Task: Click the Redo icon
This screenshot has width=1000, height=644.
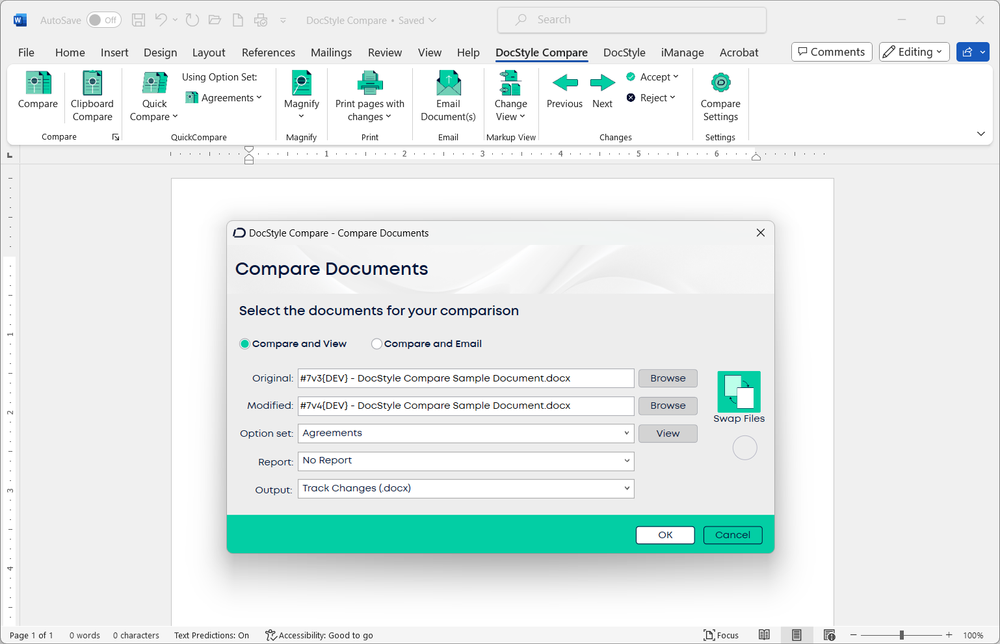Action: pos(192,20)
